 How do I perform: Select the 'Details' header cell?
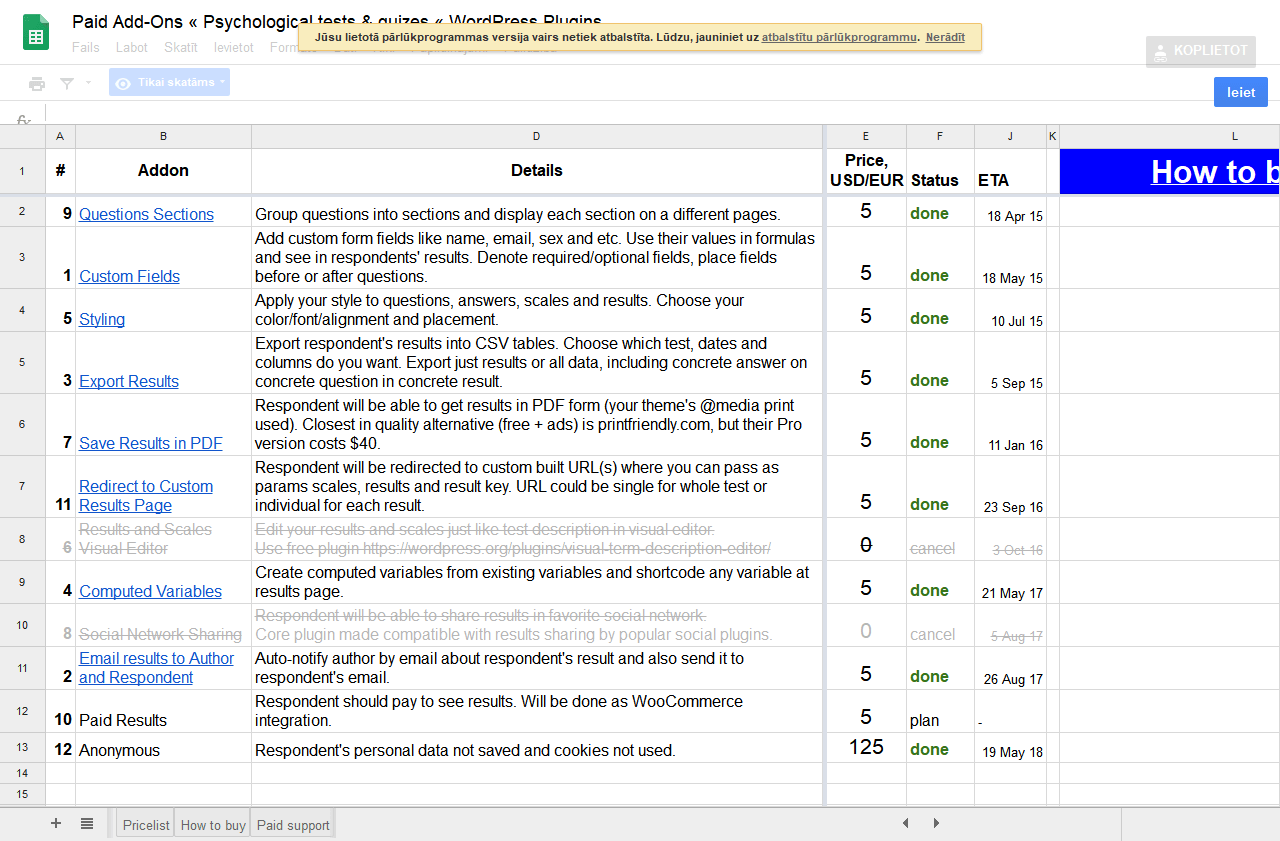point(537,171)
